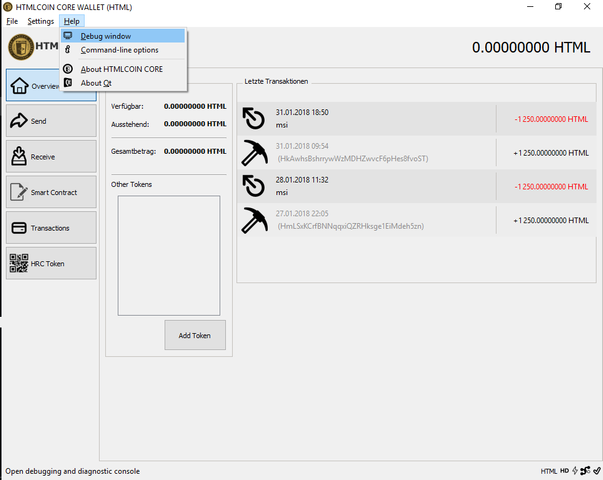Open About HTMLCOIN CORE dialog
Image resolution: width=603 pixels, height=480 pixels.
123,69
